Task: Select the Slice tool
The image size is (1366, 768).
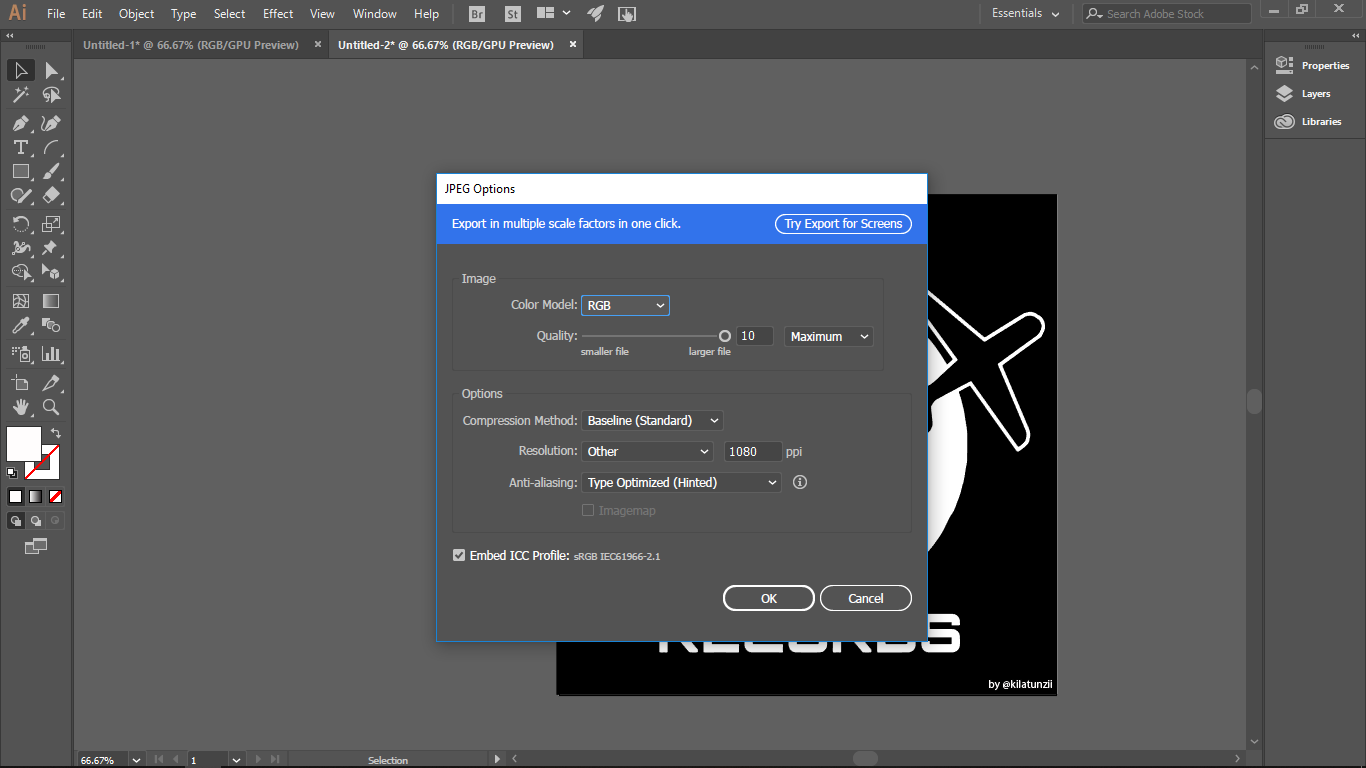Action: click(x=51, y=383)
